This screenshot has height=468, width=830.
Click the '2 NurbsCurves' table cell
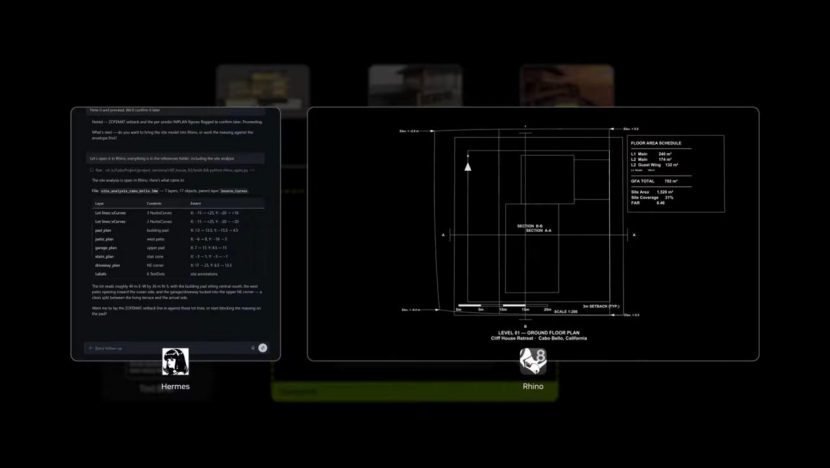pyautogui.click(x=159, y=222)
